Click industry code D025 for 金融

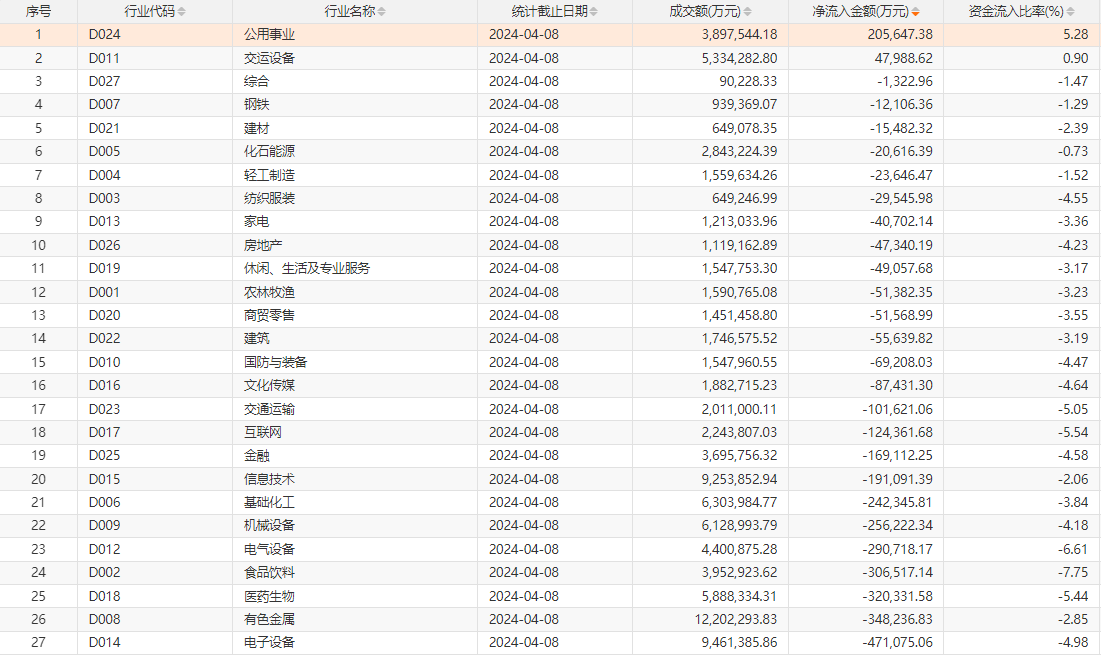click(104, 456)
